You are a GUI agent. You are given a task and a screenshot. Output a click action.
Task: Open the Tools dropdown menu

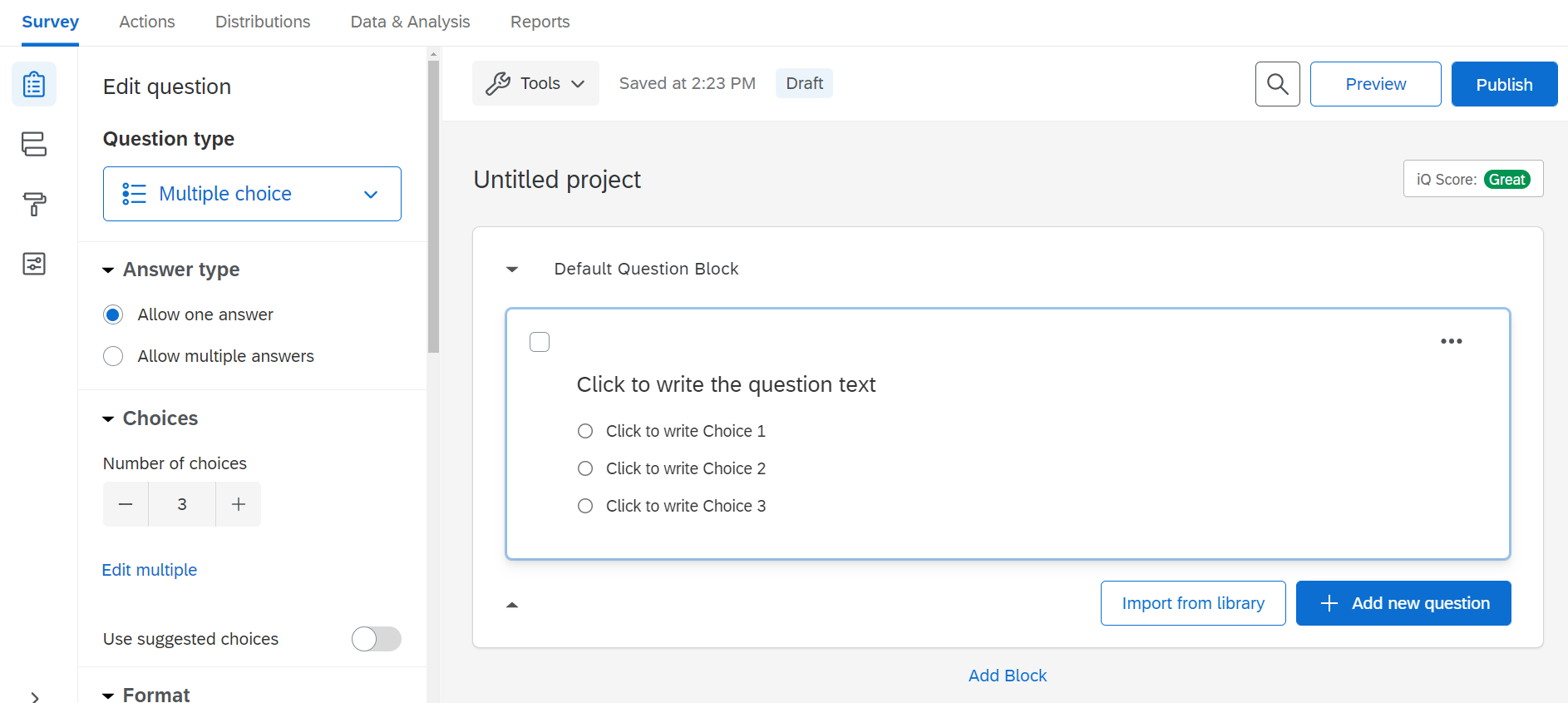coord(535,83)
